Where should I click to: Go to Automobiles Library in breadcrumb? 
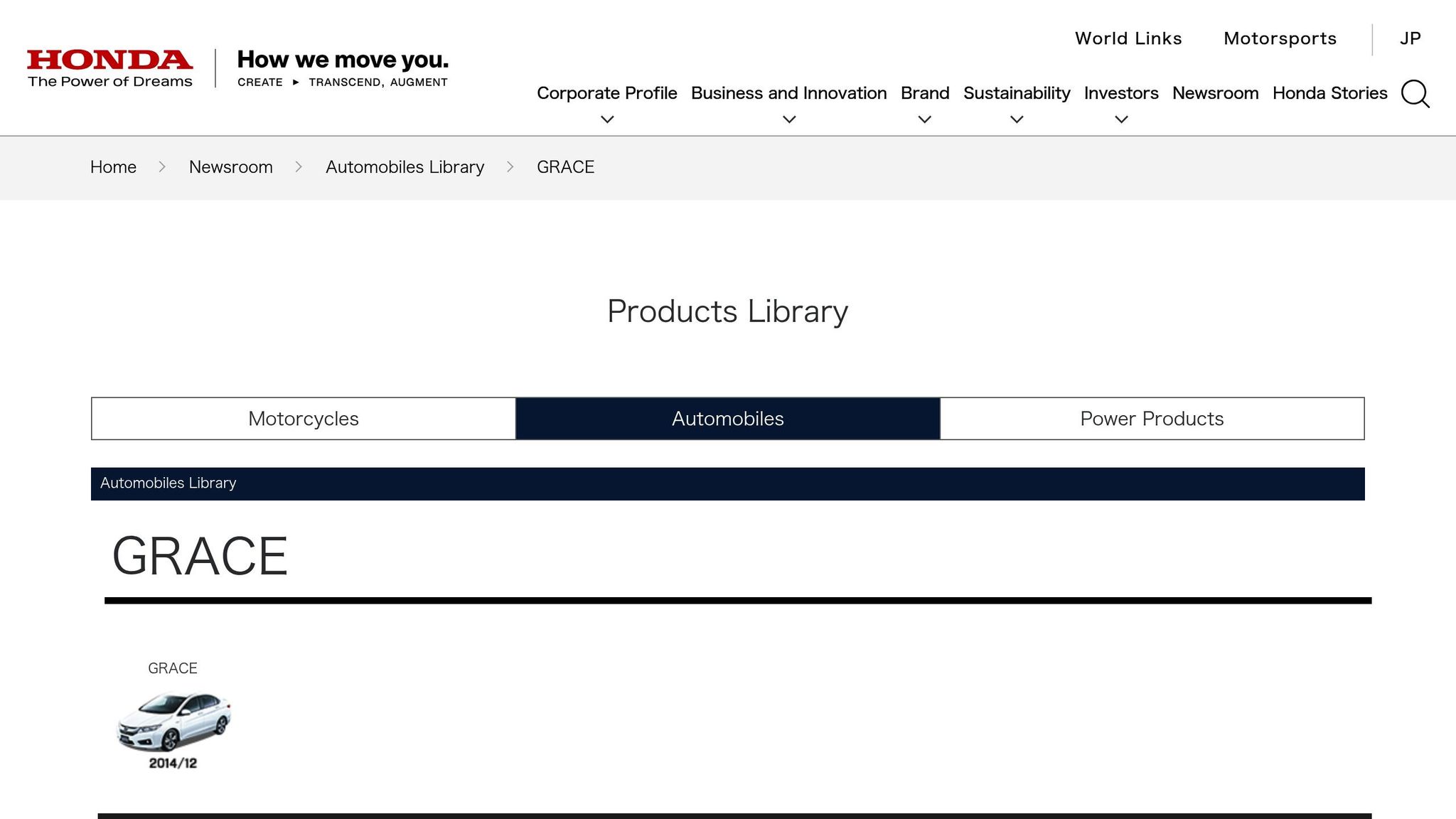(405, 167)
